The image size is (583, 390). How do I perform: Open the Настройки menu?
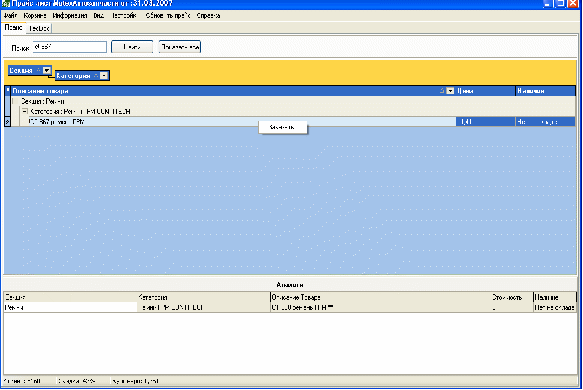(124, 16)
